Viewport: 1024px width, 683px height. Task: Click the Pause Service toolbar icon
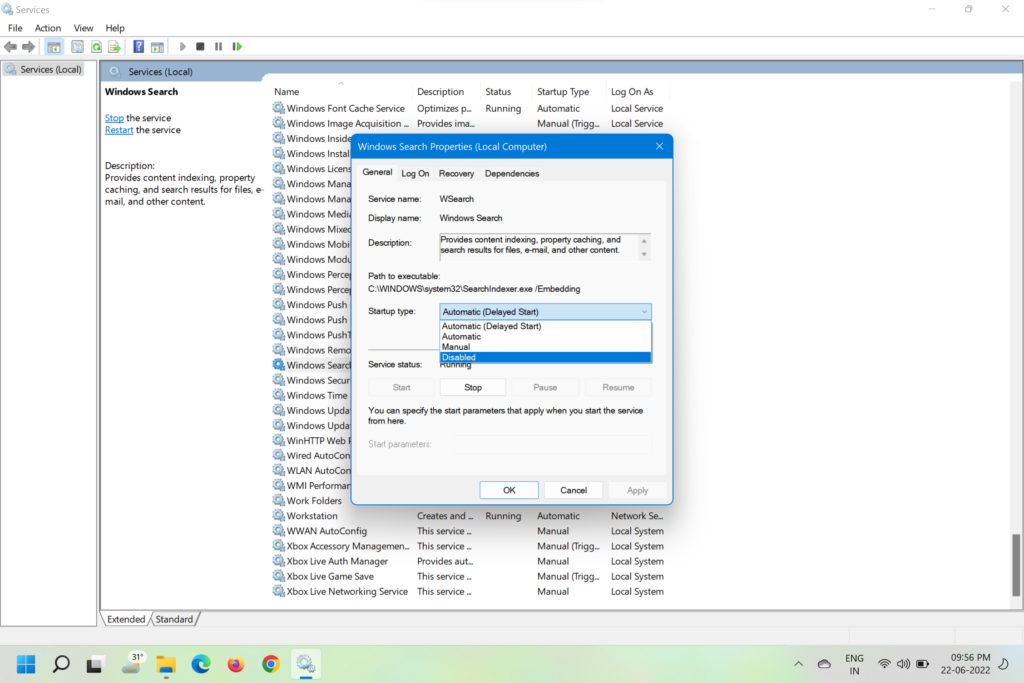coord(219,47)
